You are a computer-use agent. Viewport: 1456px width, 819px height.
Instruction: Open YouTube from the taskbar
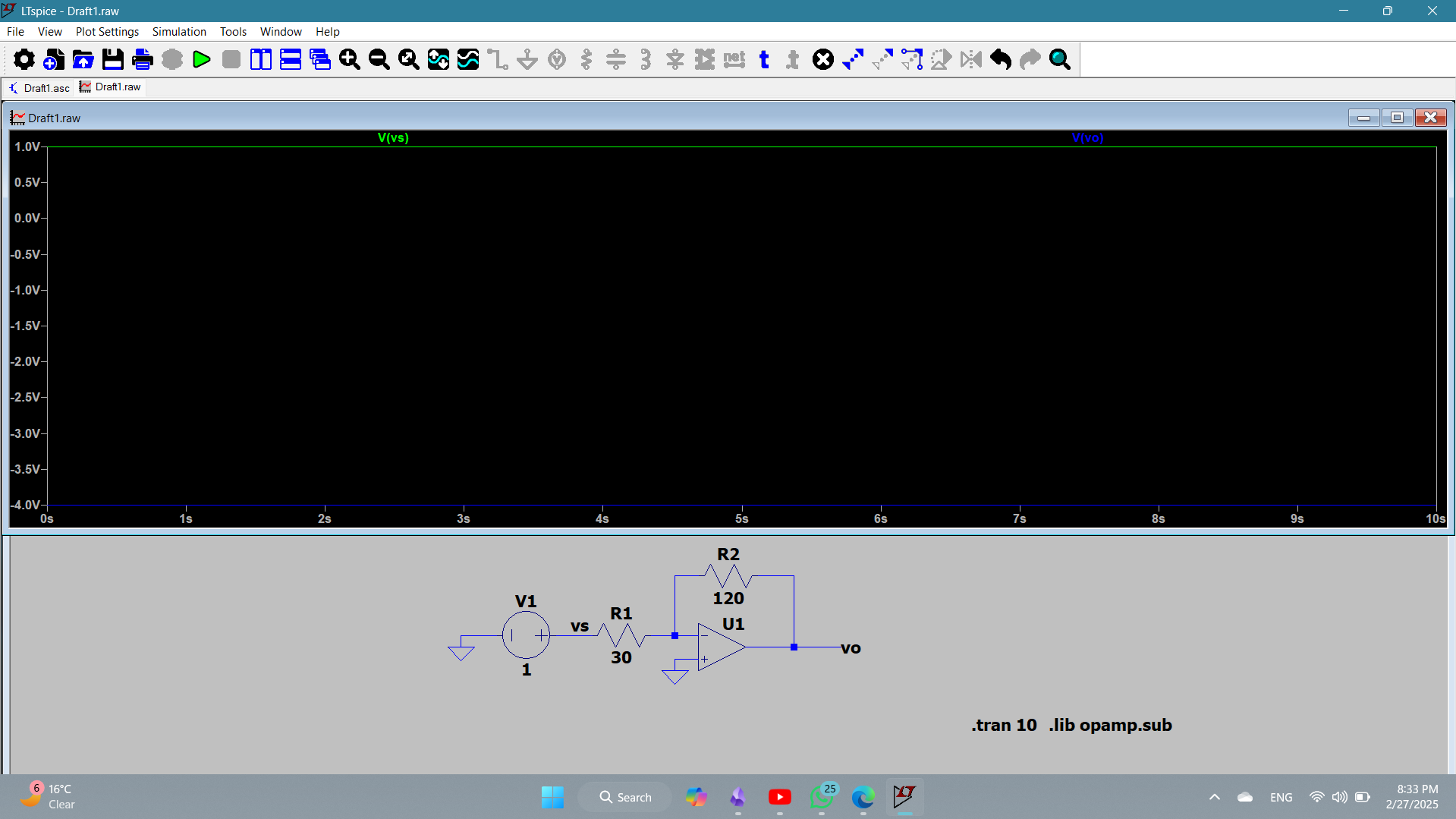[x=779, y=797]
